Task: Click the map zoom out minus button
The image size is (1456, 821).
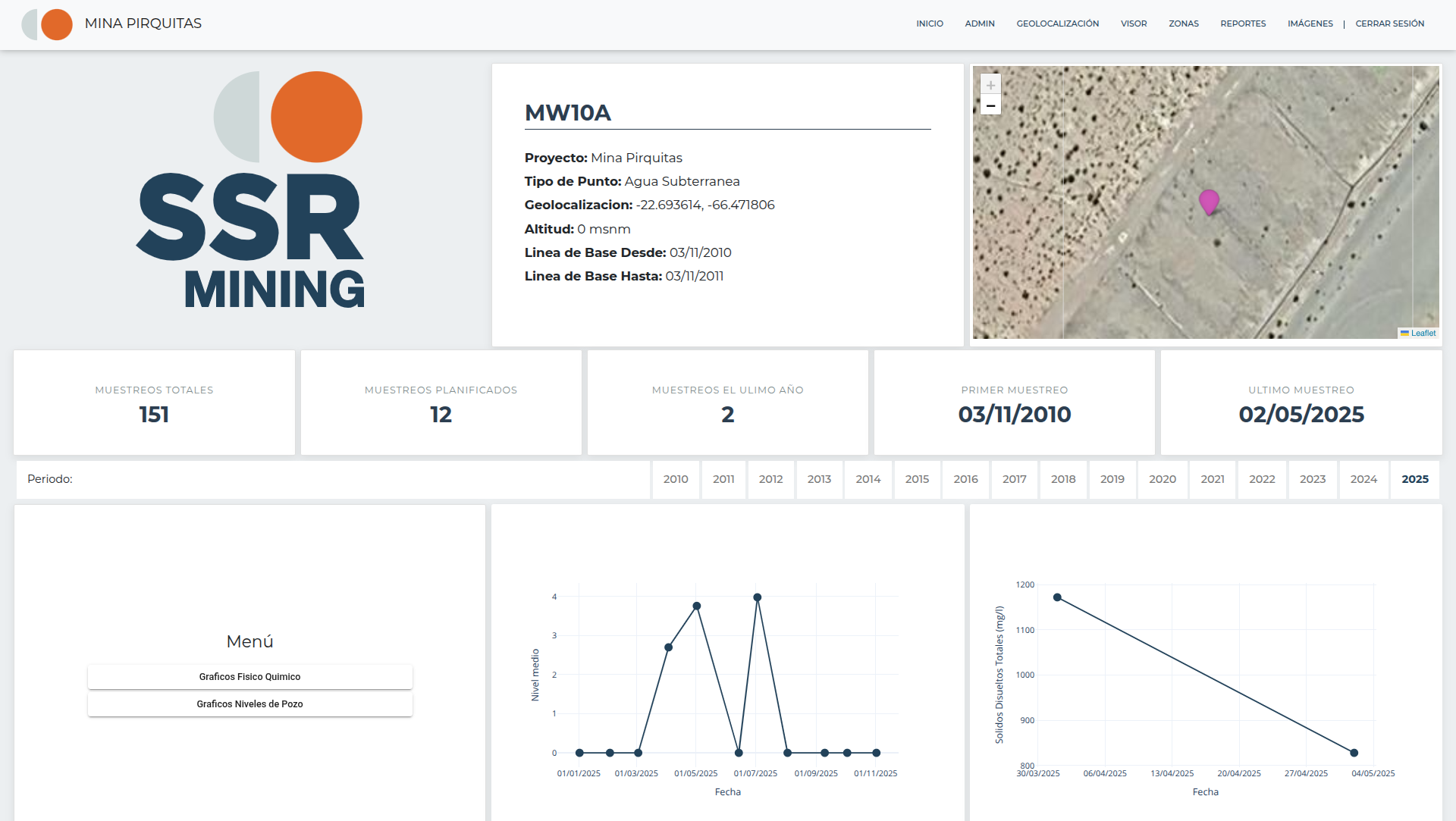Action: coord(990,105)
